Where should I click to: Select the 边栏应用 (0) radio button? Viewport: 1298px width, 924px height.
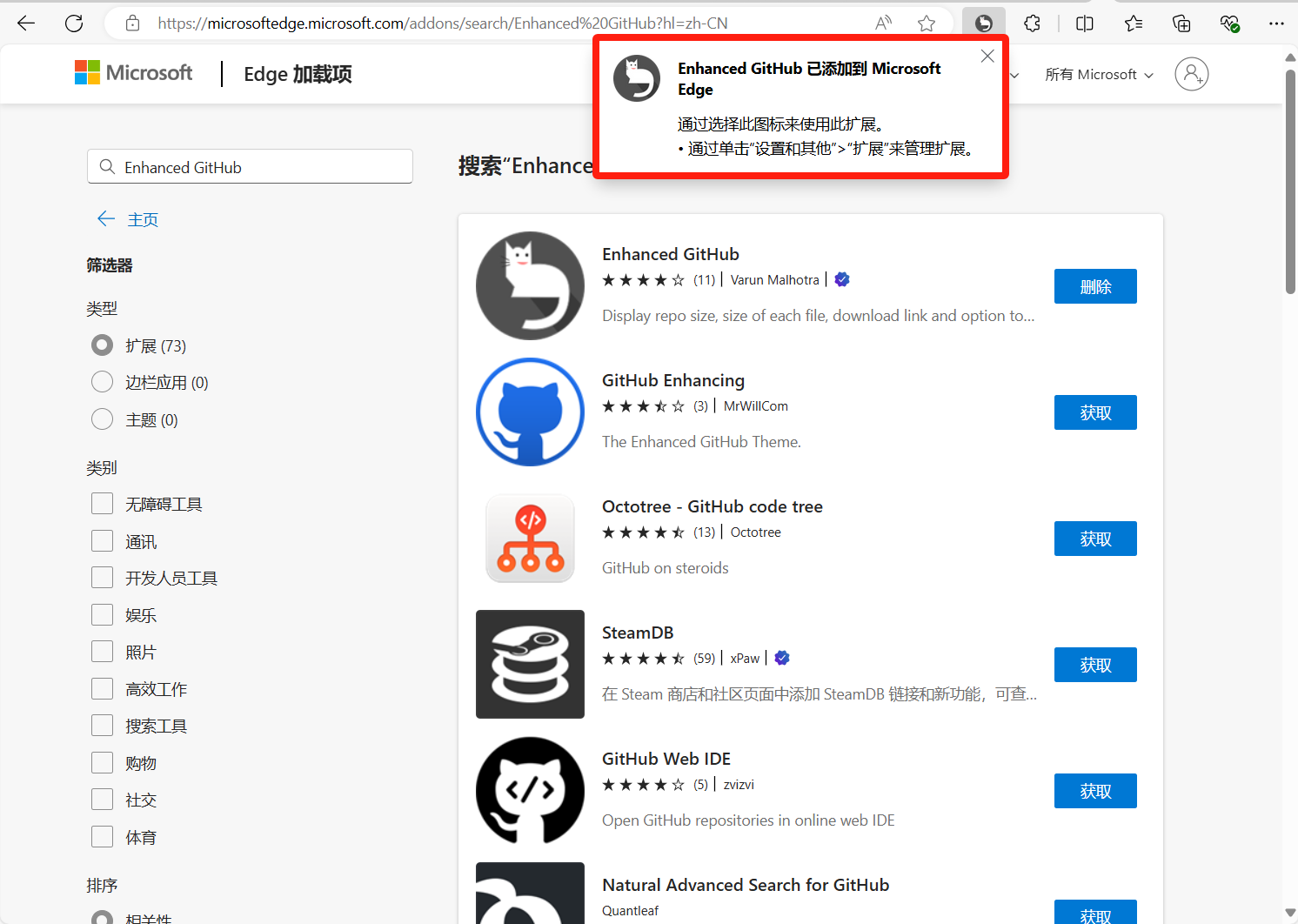point(103,382)
